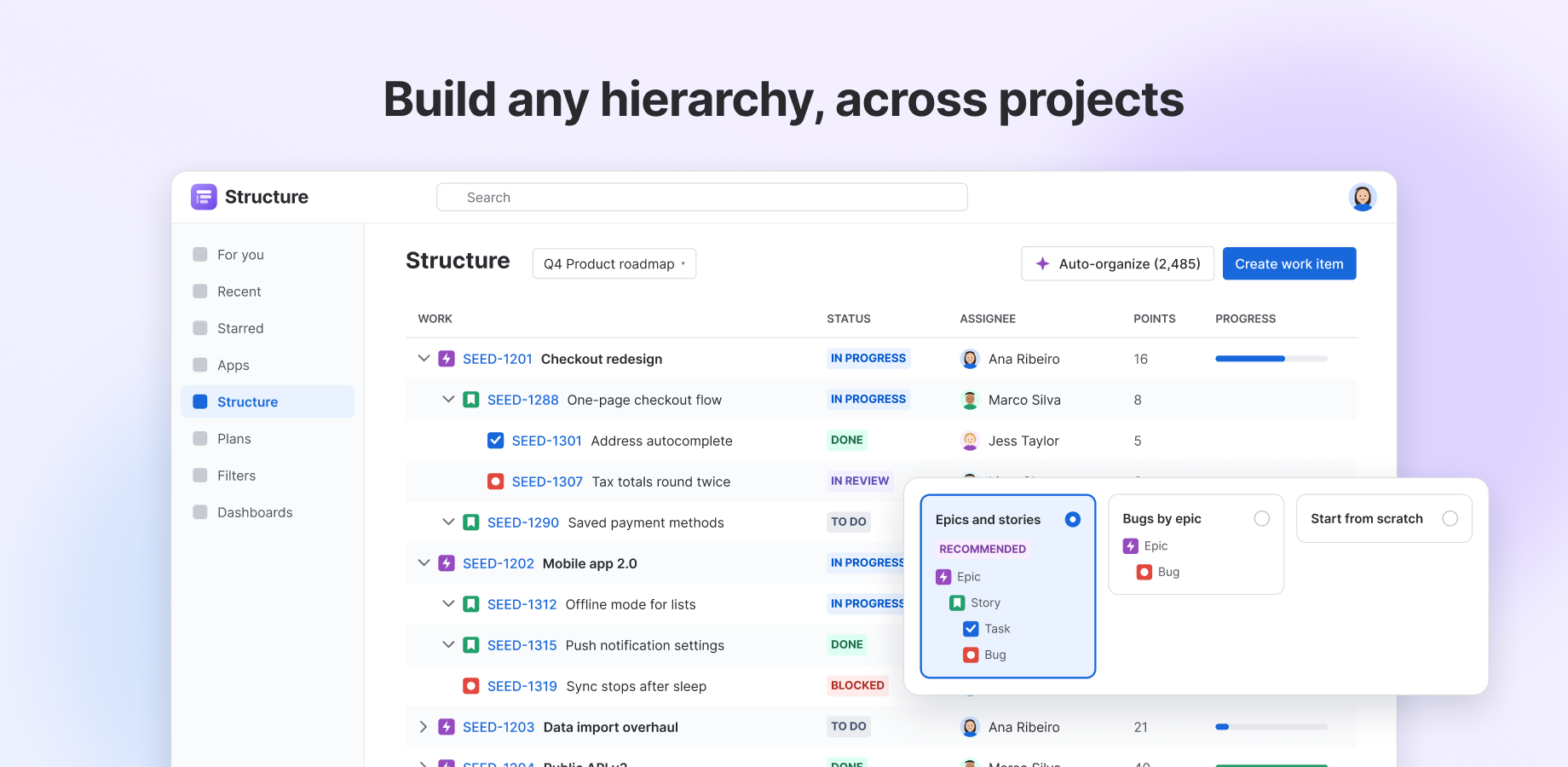1568x767 pixels.
Task: Click the epic icon beside SEED-1202
Action: click(x=447, y=563)
